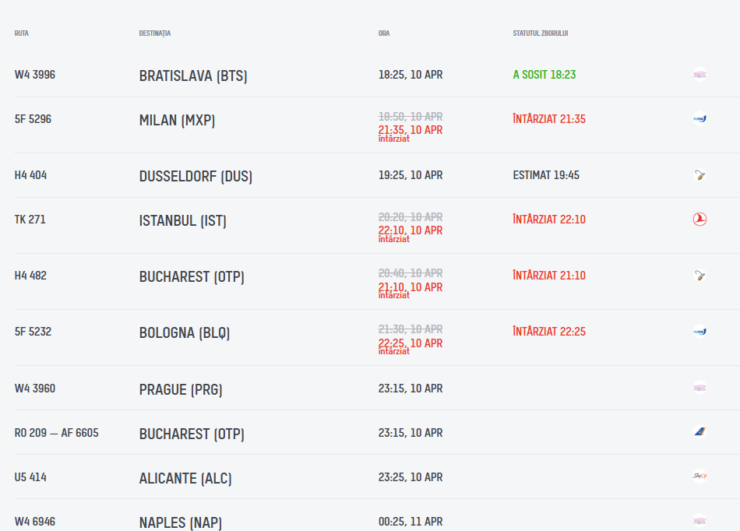Click the DESTINAȚIA column header

pos(155,33)
